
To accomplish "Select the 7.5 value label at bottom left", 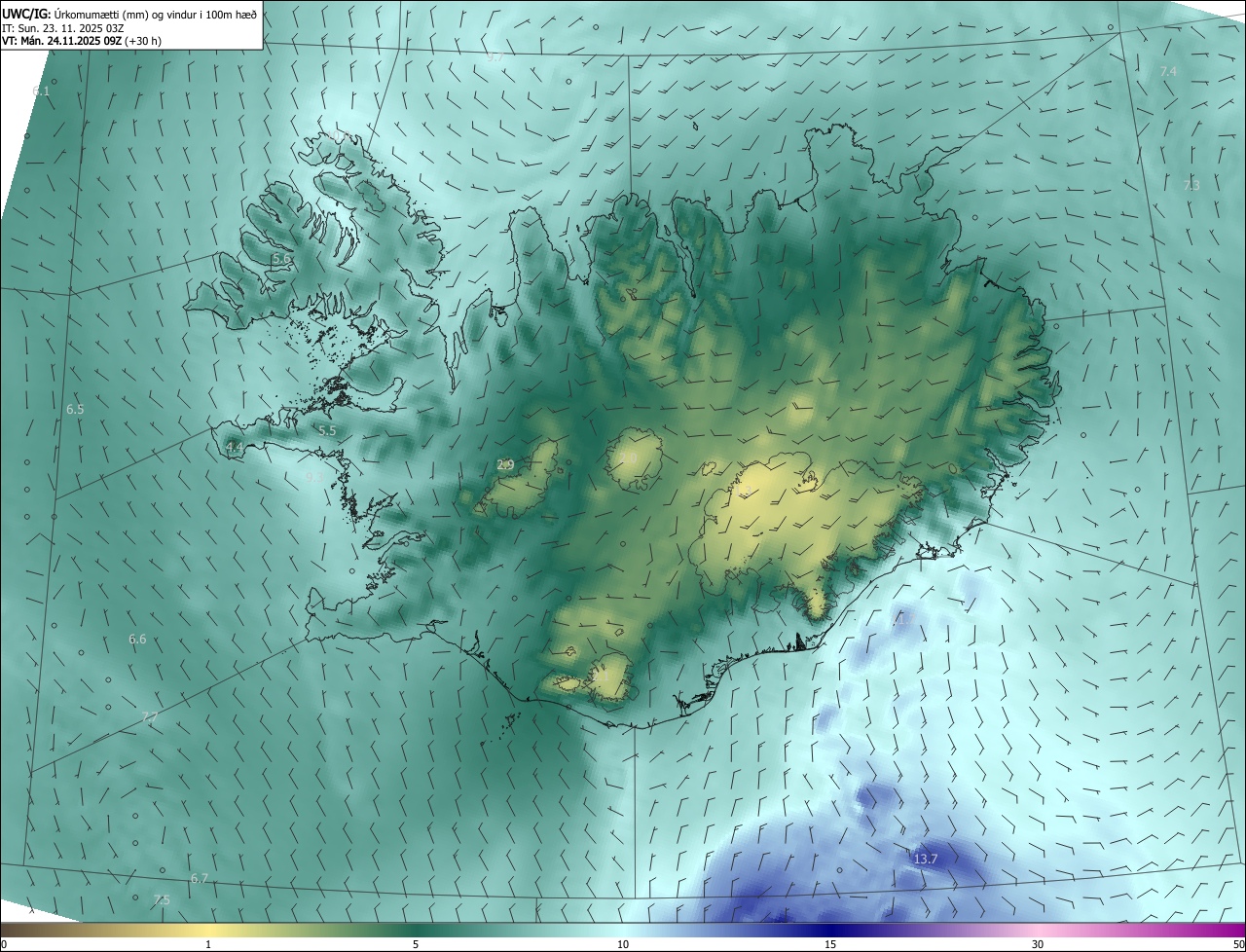I will (162, 899).
